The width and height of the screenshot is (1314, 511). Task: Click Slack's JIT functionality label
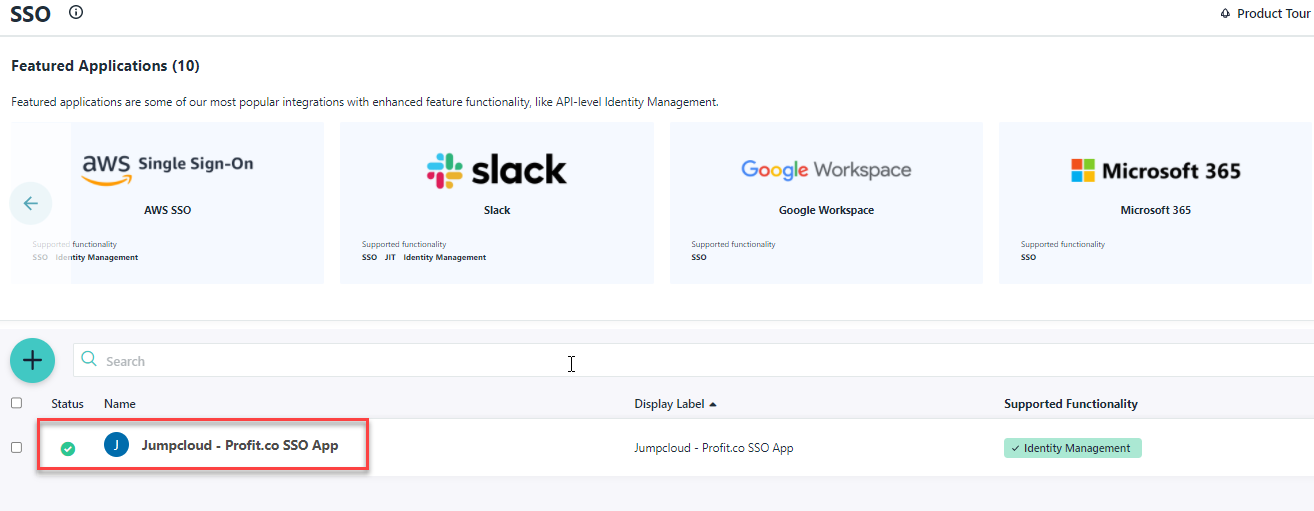tap(390, 258)
